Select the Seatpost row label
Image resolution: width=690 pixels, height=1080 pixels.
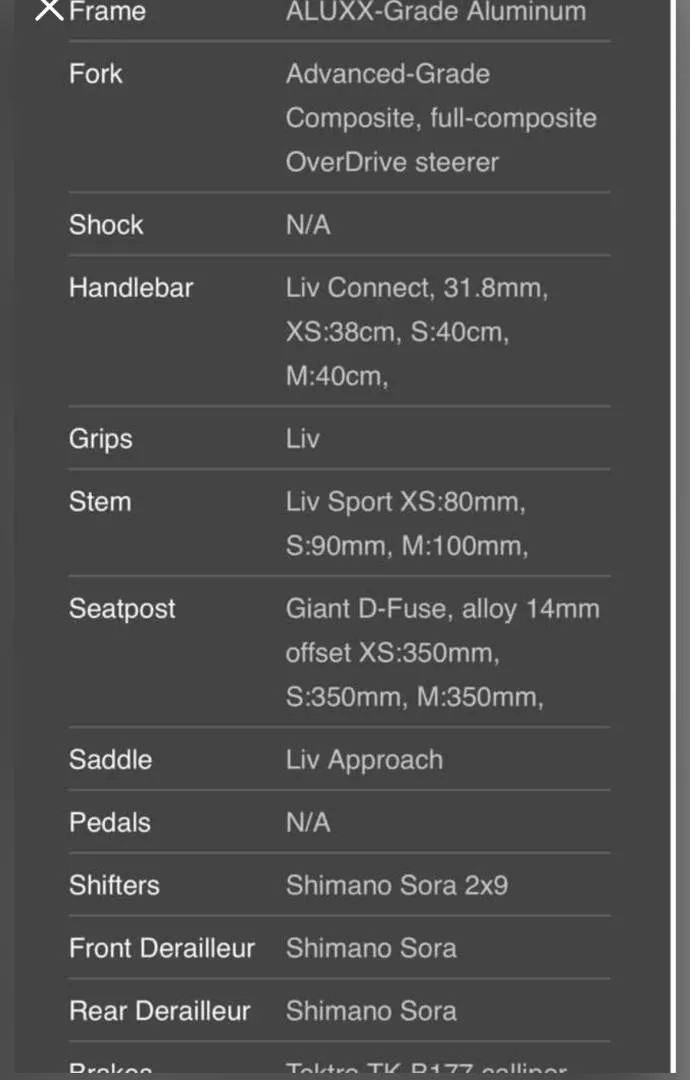[122, 609]
